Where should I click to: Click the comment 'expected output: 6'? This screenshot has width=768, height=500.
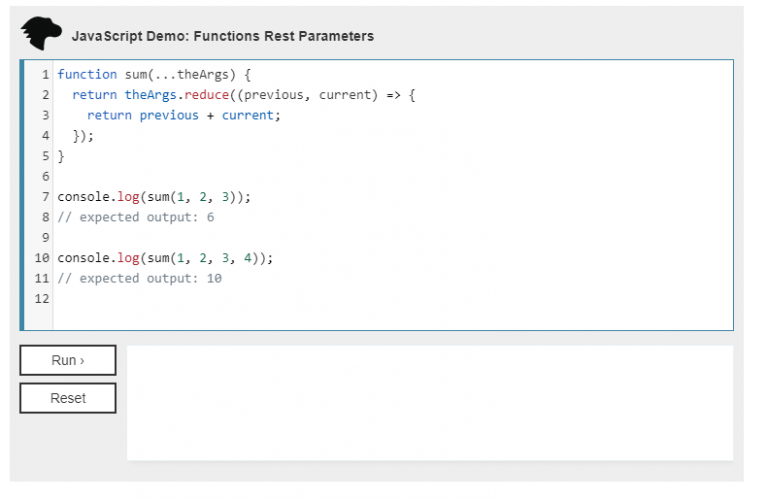point(136,217)
